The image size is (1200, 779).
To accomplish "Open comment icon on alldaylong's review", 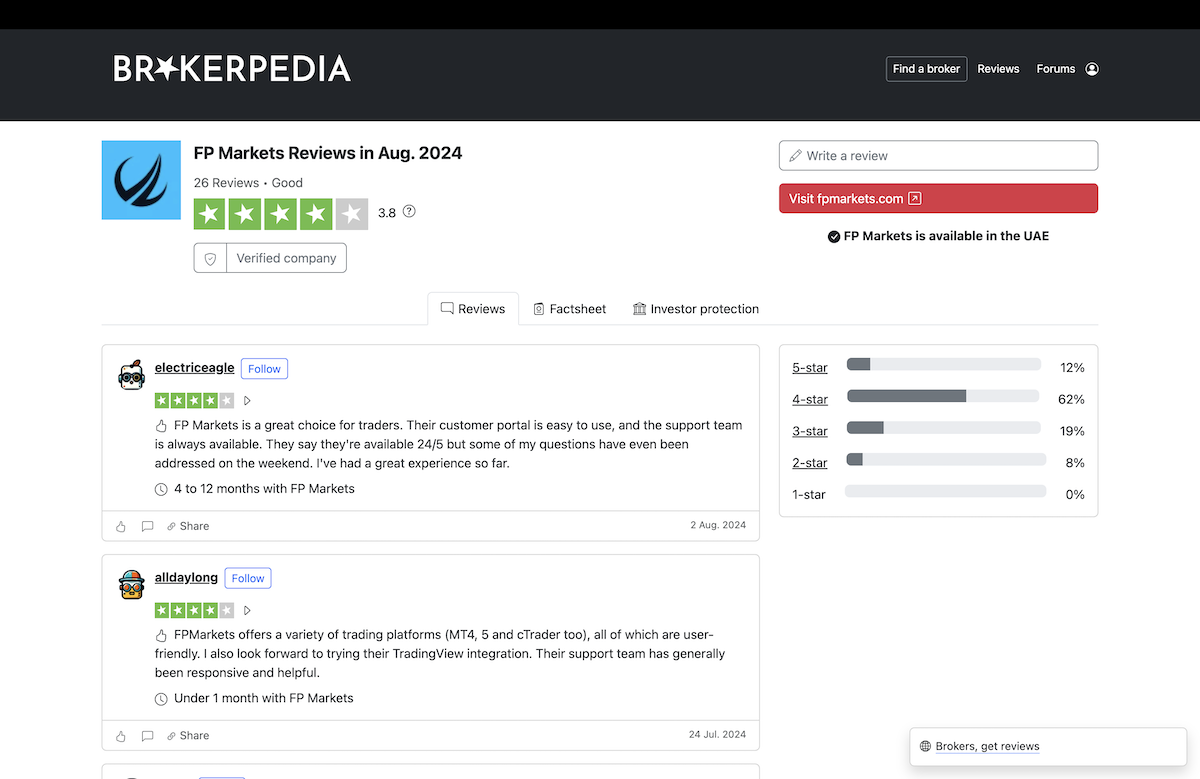I will tap(147, 736).
